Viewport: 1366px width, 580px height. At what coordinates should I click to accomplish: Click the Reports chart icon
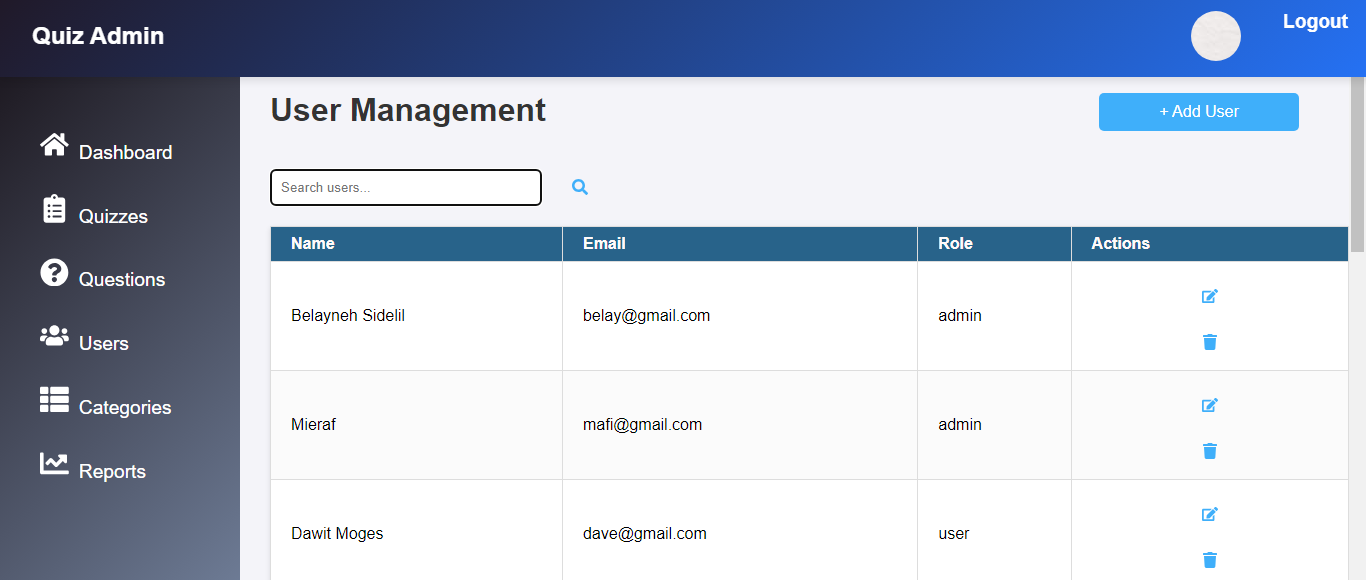coord(54,464)
